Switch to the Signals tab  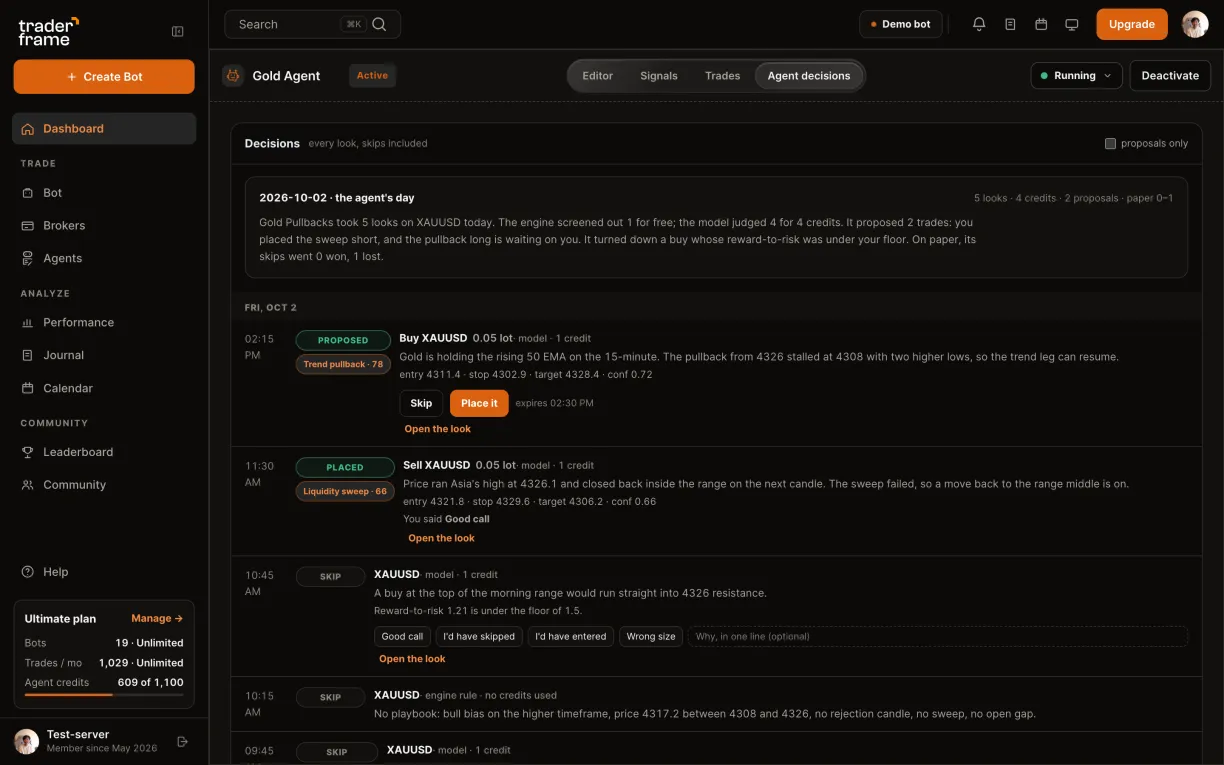(x=659, y=76)
